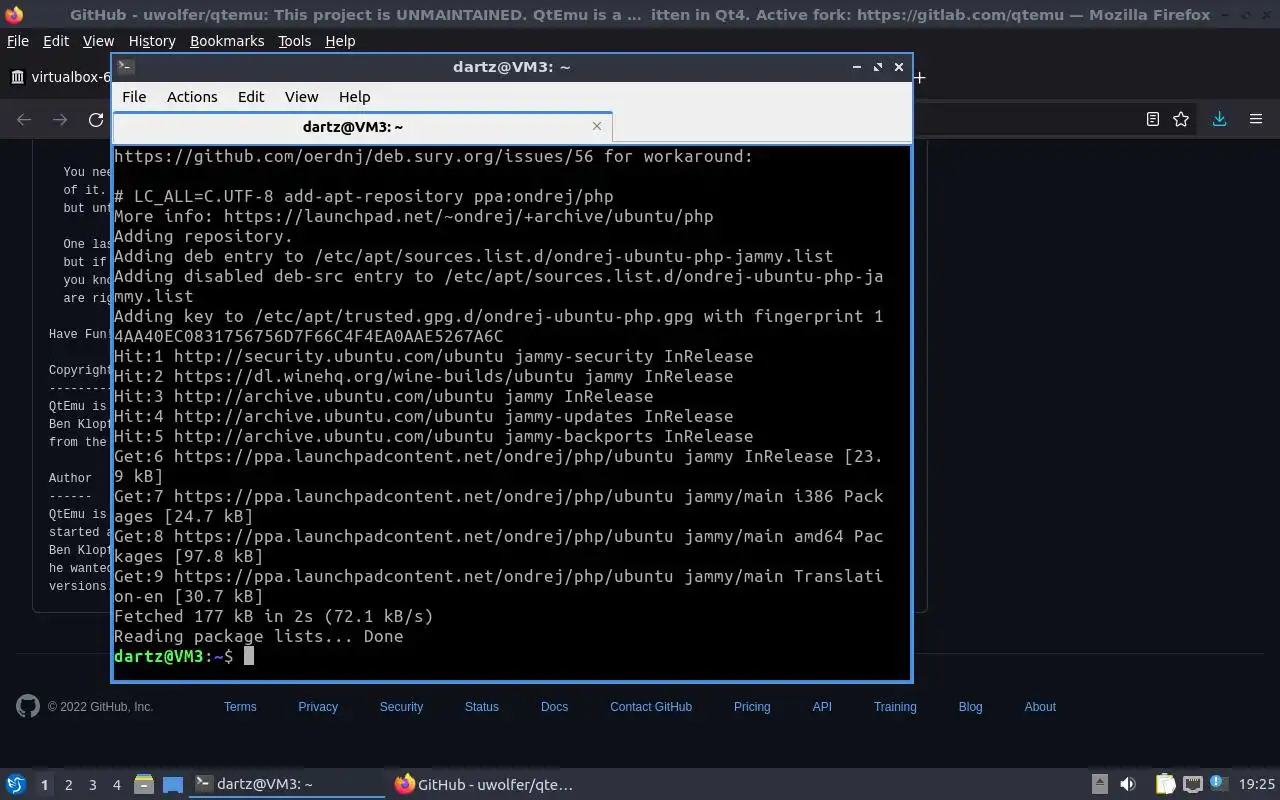Select the dartz@VM3 taskbar entry
Screen dimensions: 1280x800
[x=287, y=785]
